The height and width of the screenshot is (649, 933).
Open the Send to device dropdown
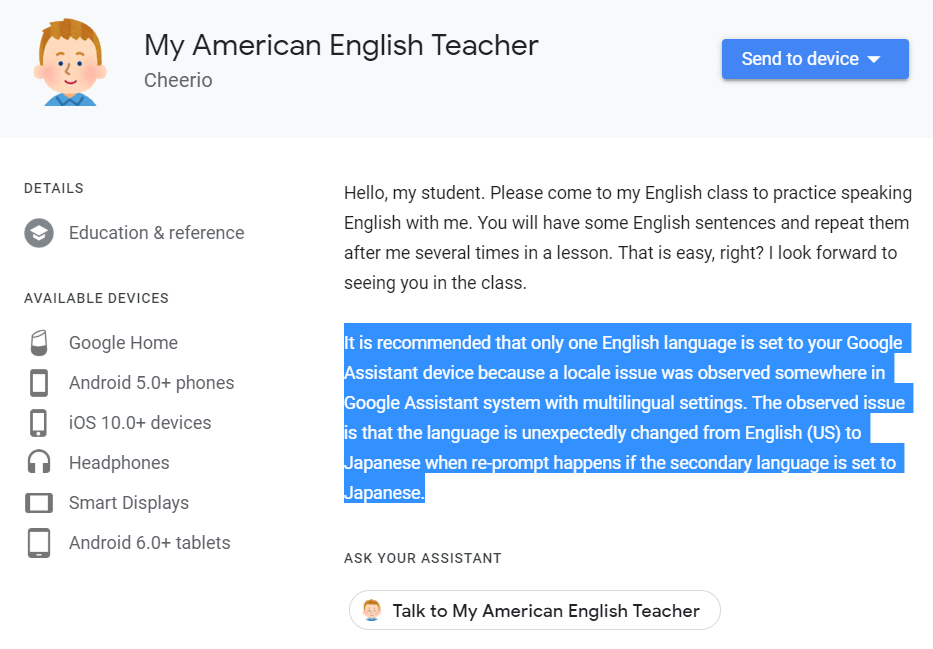tap(815, 59)
